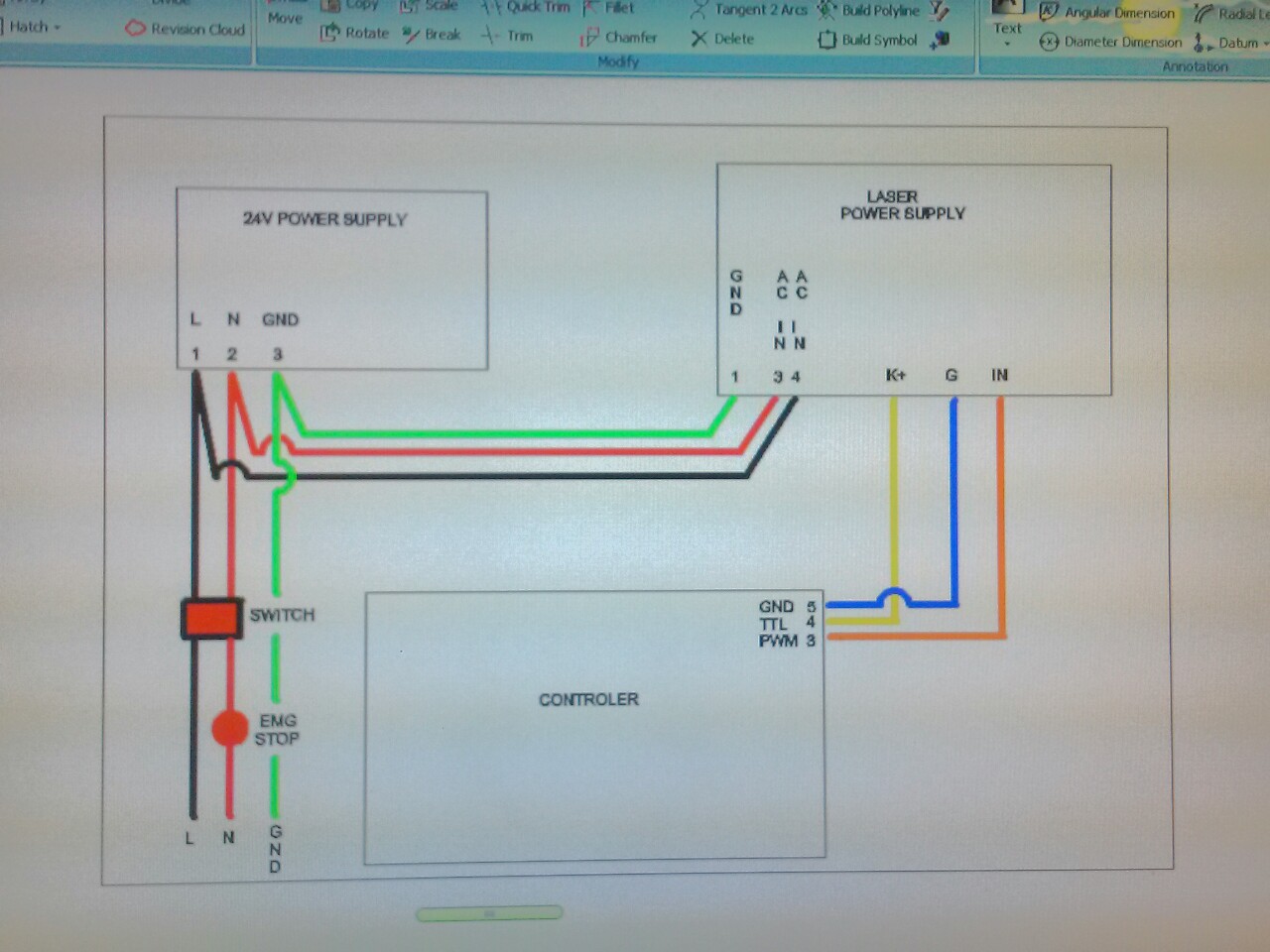Viewport: 1270px width, 952px height.
Task: Click the Quick Trim button
Action: (526, 7)
